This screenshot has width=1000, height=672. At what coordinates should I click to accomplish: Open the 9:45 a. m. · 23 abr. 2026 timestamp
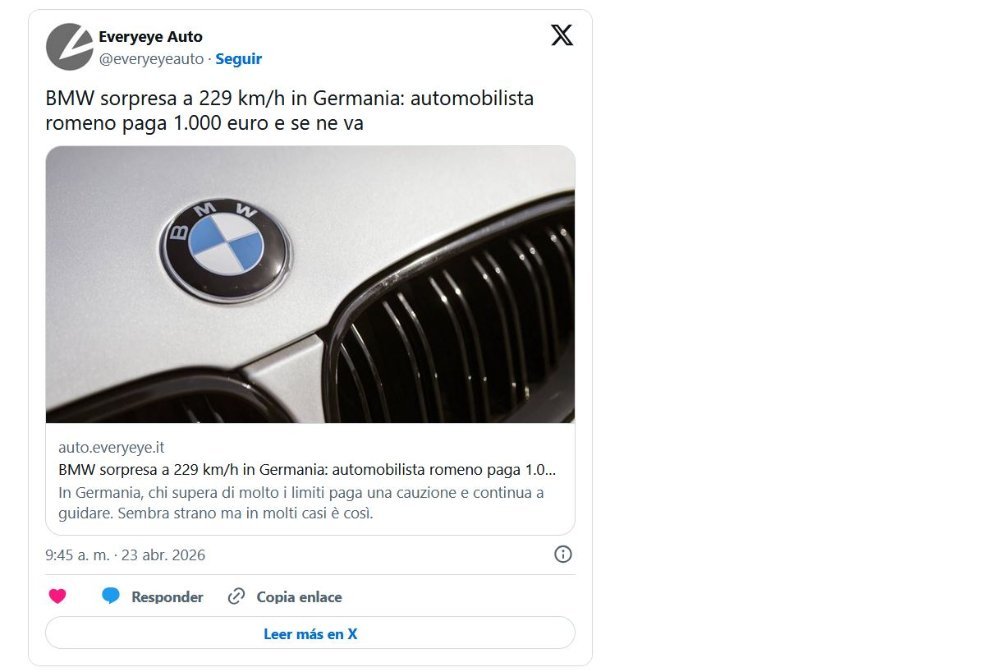[125, 554]
